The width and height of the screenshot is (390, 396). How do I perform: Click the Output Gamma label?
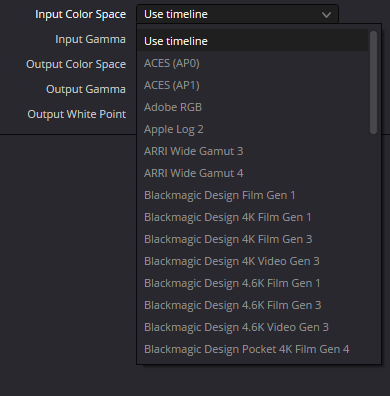86,89
